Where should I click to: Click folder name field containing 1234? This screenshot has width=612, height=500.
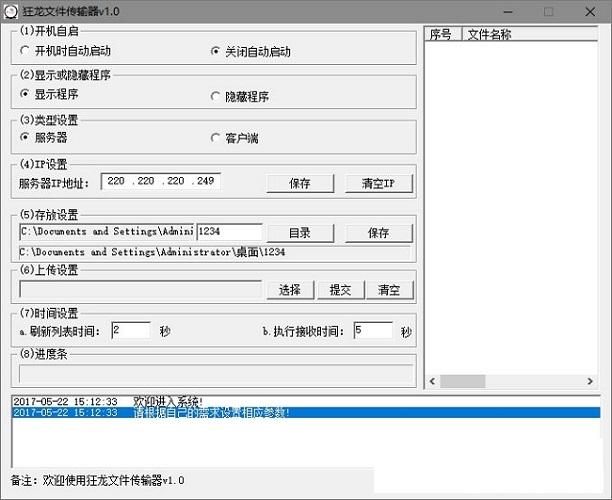click(229, 232)
